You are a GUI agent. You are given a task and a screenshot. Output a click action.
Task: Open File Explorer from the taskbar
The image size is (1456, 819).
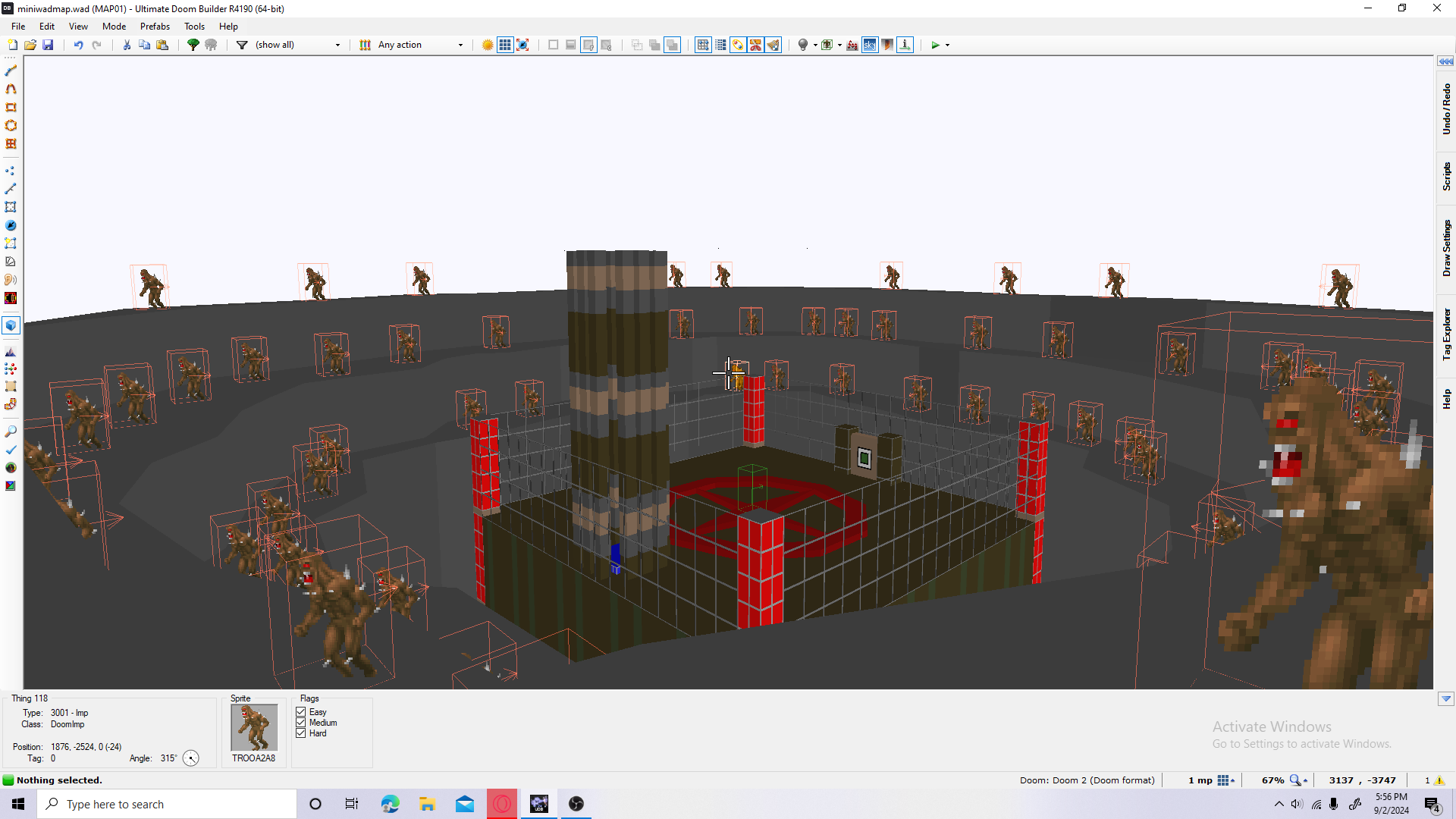[428, 804]
